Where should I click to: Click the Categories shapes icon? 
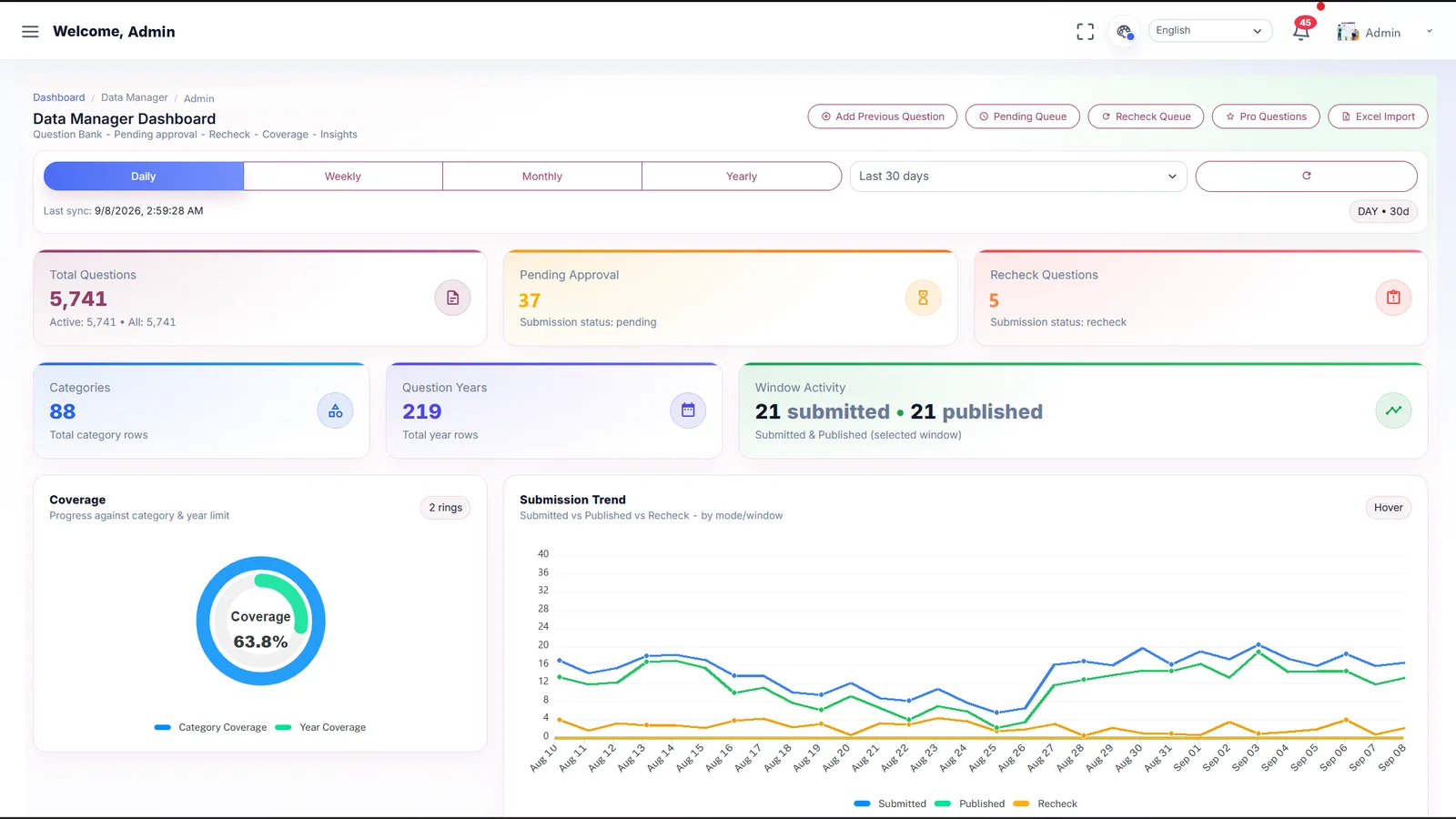click(x=335, y=410)
